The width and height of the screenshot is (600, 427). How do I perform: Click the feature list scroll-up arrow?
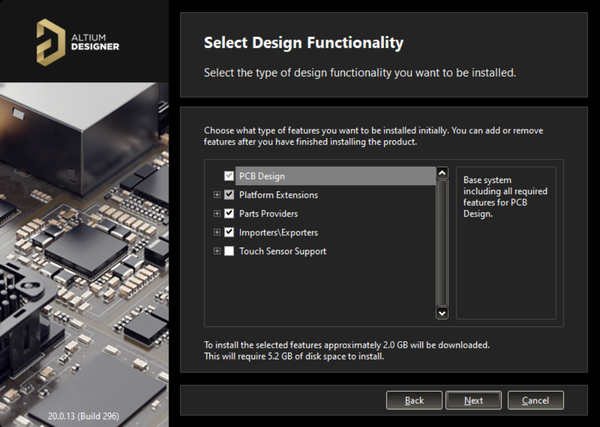pyautogui.click(x=441, y=173)
